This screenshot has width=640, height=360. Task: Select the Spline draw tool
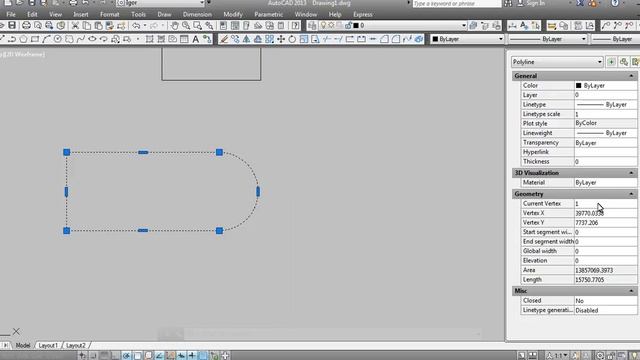click(81, 39)
